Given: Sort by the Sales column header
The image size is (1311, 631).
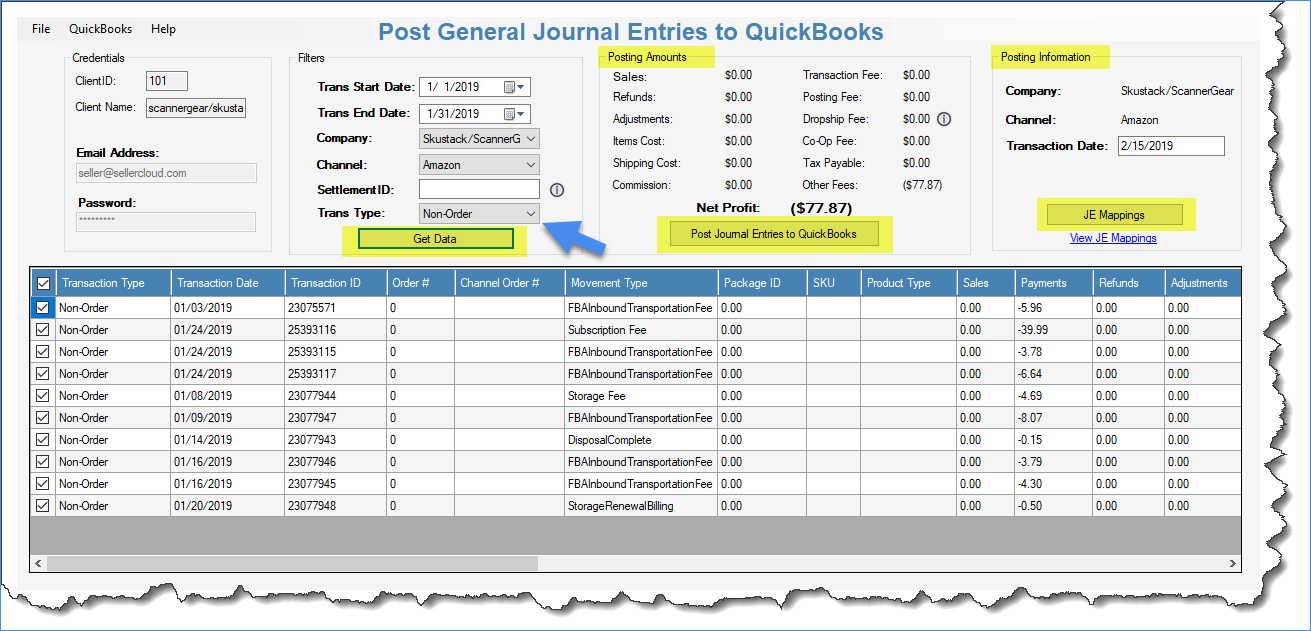Looking at the screenshot, I should (x=985, y=283).
